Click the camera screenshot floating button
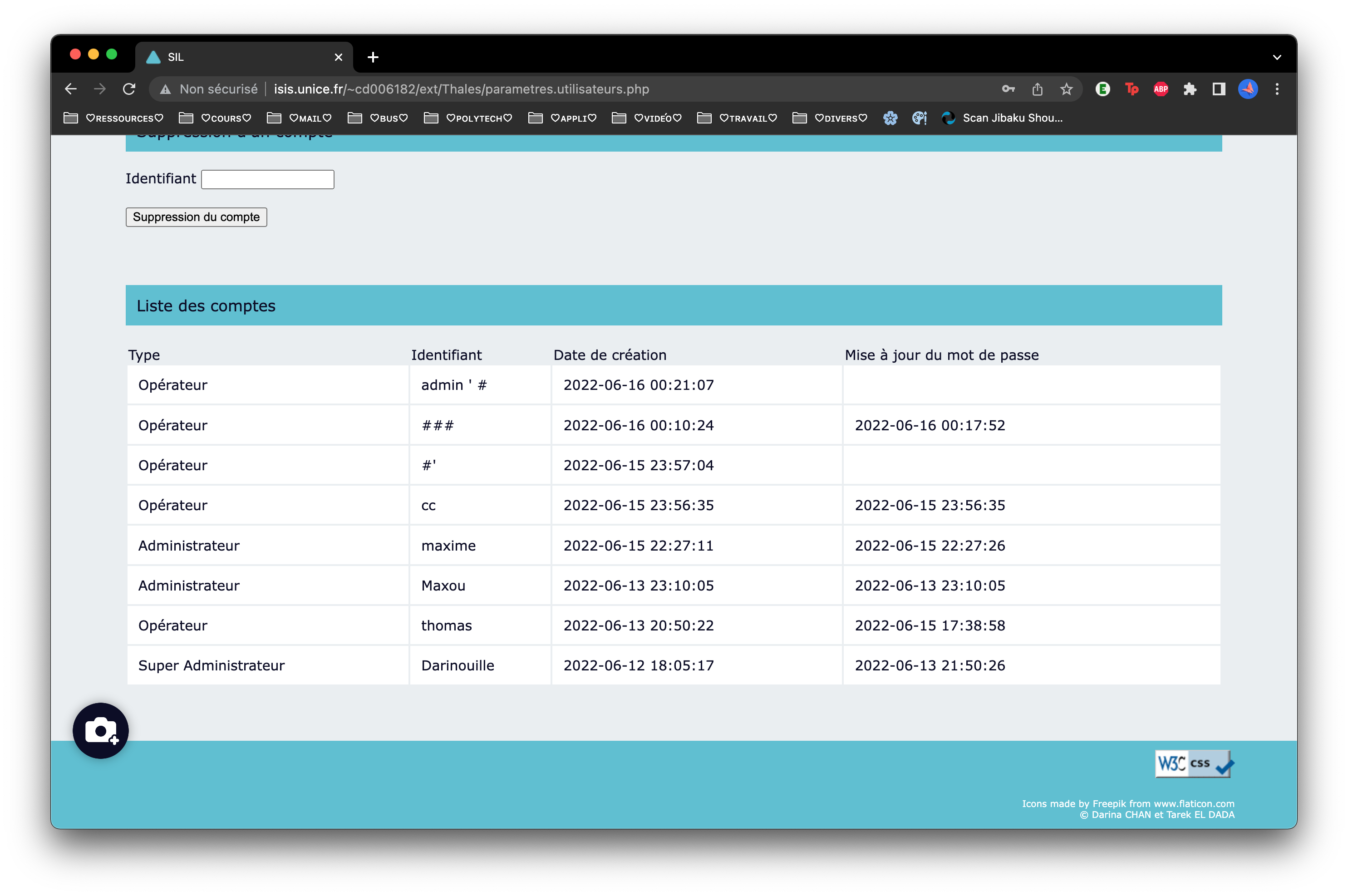The width and height of the screenshot is (1348, 896). 101,731
